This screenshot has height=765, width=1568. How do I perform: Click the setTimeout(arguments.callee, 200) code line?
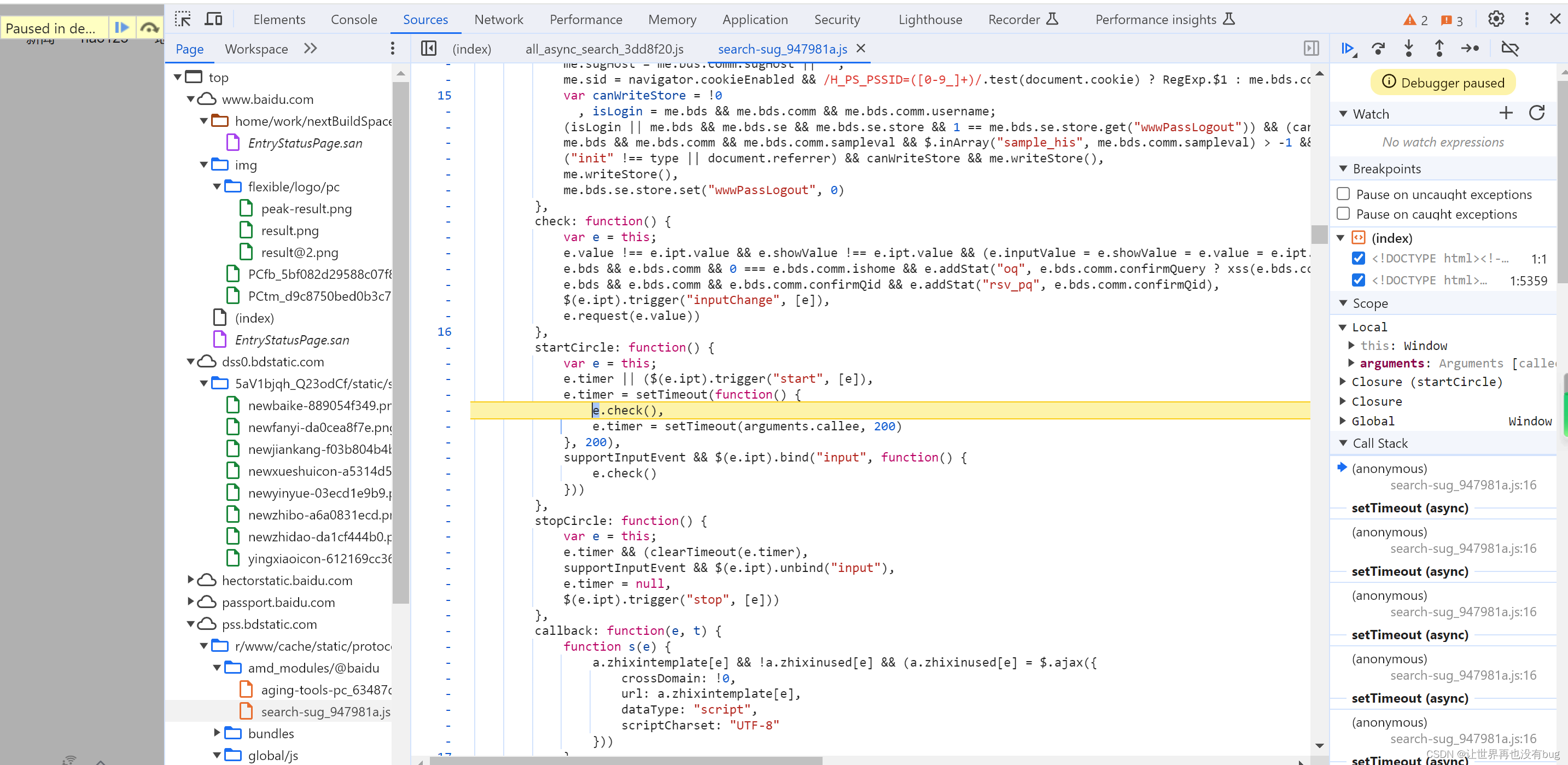[746, 426]
